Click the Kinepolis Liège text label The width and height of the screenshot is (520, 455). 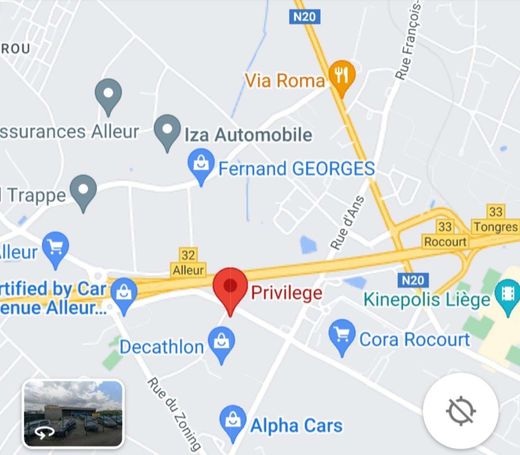click(x=427, y=299)
